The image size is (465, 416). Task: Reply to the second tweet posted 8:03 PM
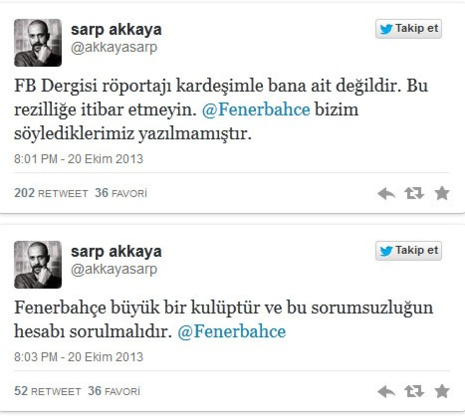(x=386, y=391)
